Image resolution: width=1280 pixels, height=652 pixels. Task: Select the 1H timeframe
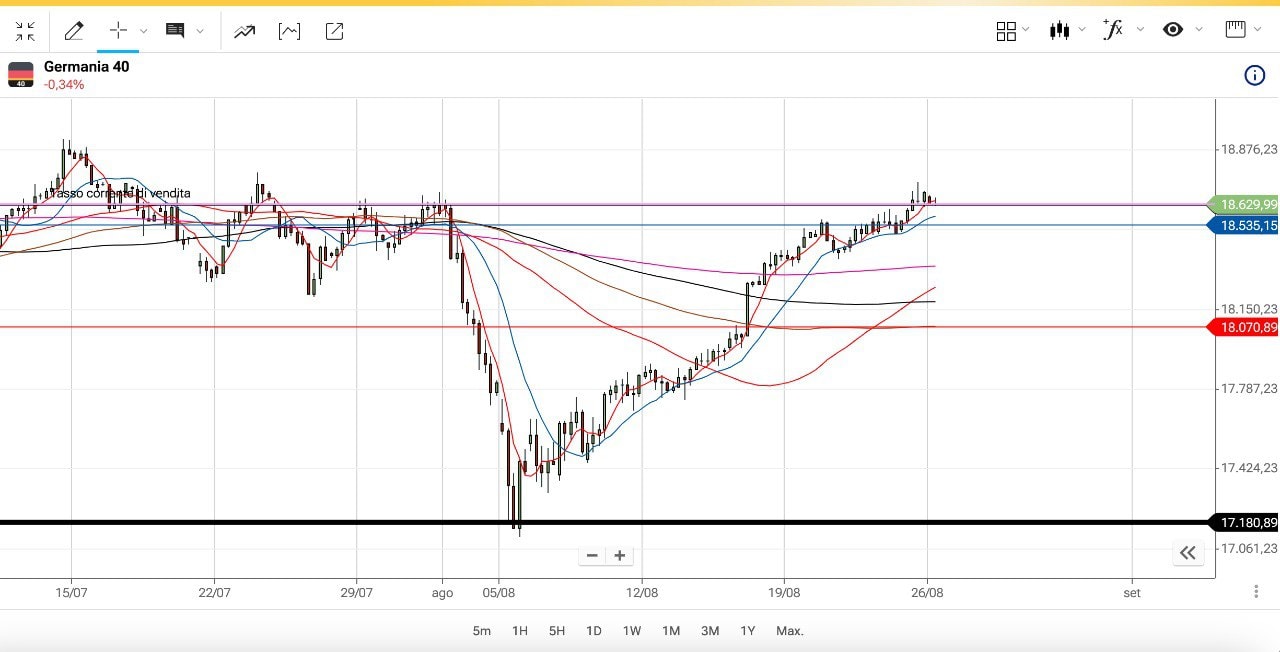[x=520, y=631]
